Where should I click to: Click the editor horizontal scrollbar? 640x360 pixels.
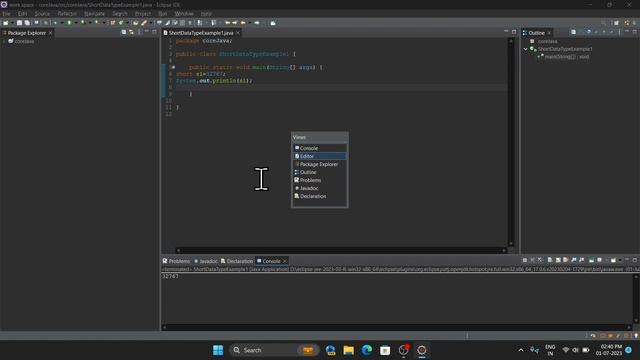[x=341, y=250]
